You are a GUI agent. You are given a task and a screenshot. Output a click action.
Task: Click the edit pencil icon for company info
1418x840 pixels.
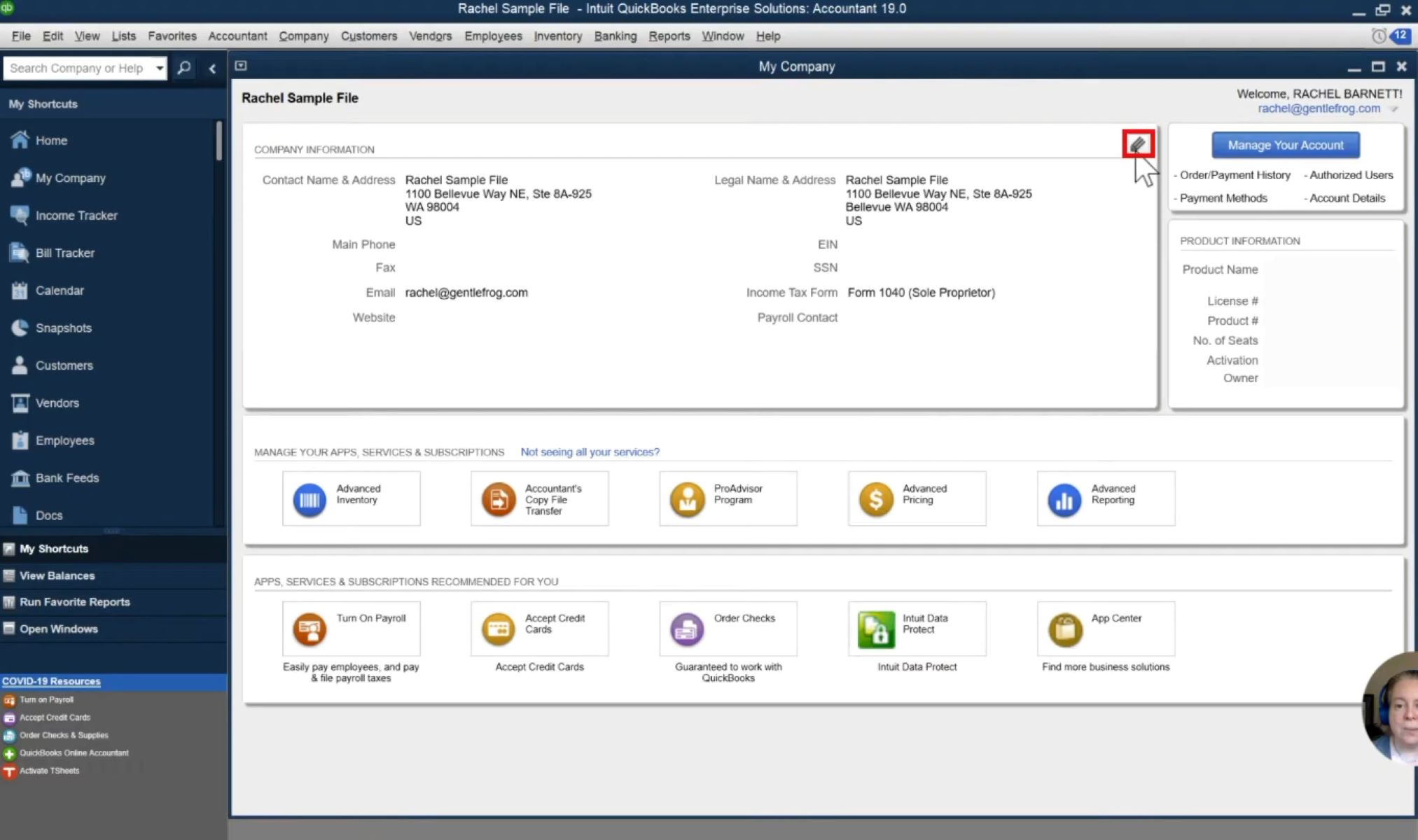pyautogui.click(x=1138, y=144)
